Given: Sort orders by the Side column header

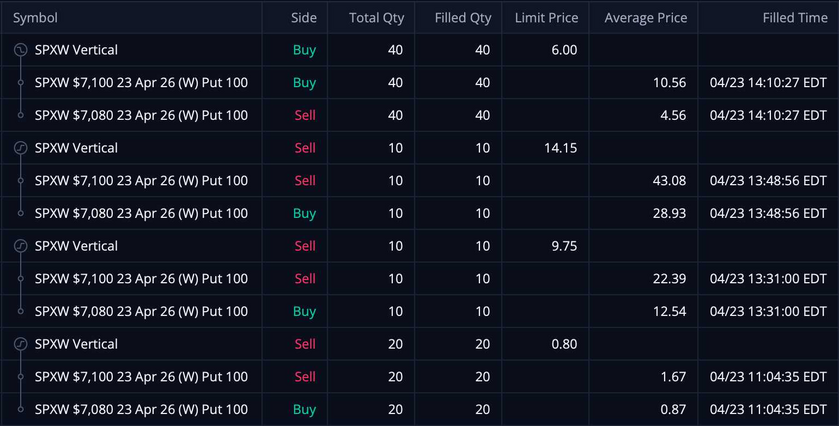Looking at the screenshot, I should click(x=303, y=18).
